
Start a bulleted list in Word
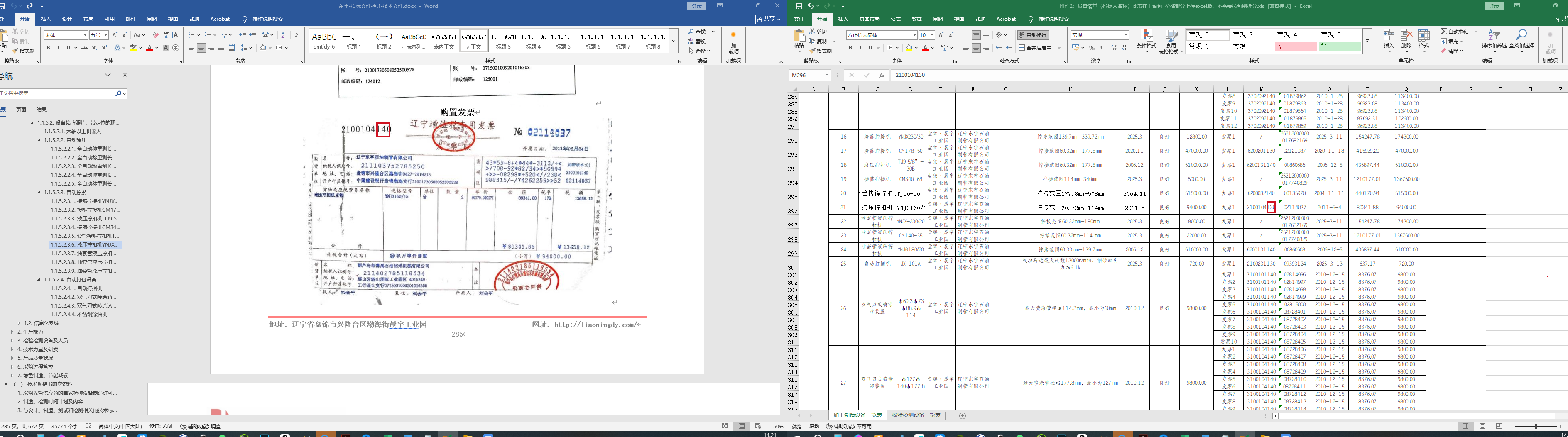[x=192, y=35]
